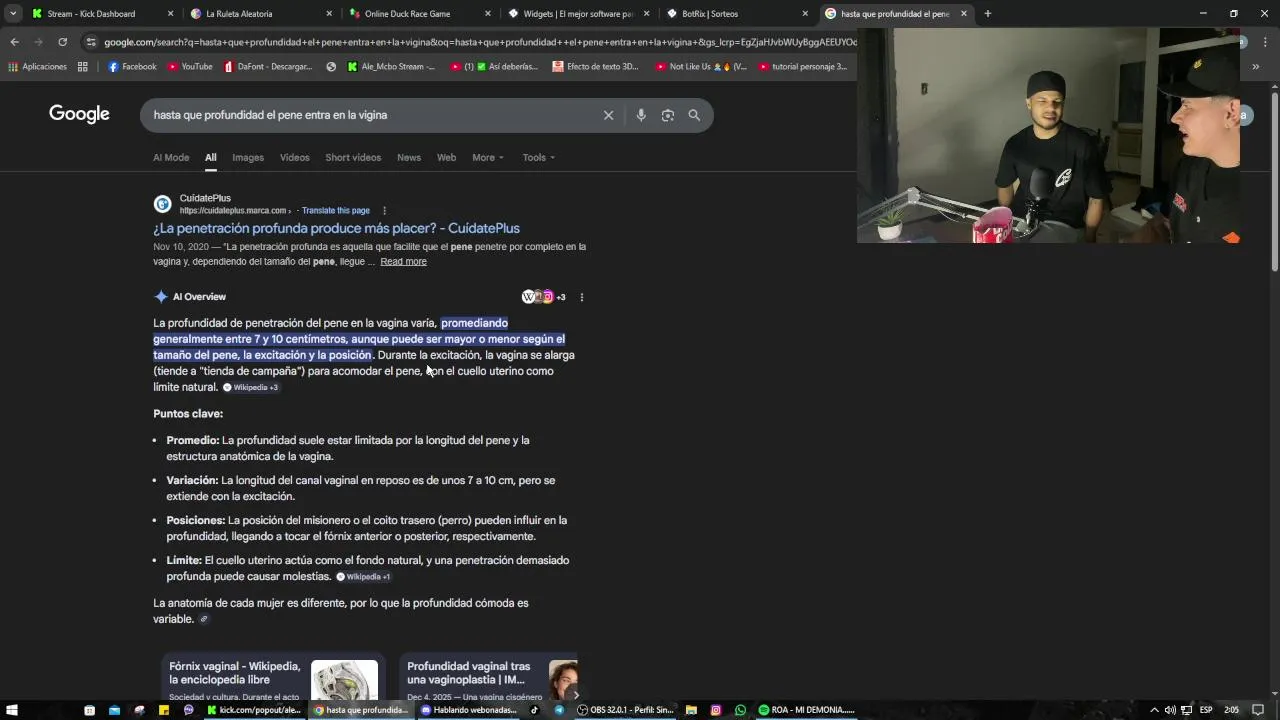Open the Instagram icon in the taskbar
Image resolution: width=1280 pixels, height=720 pixels.
click(x=716, y=710)
